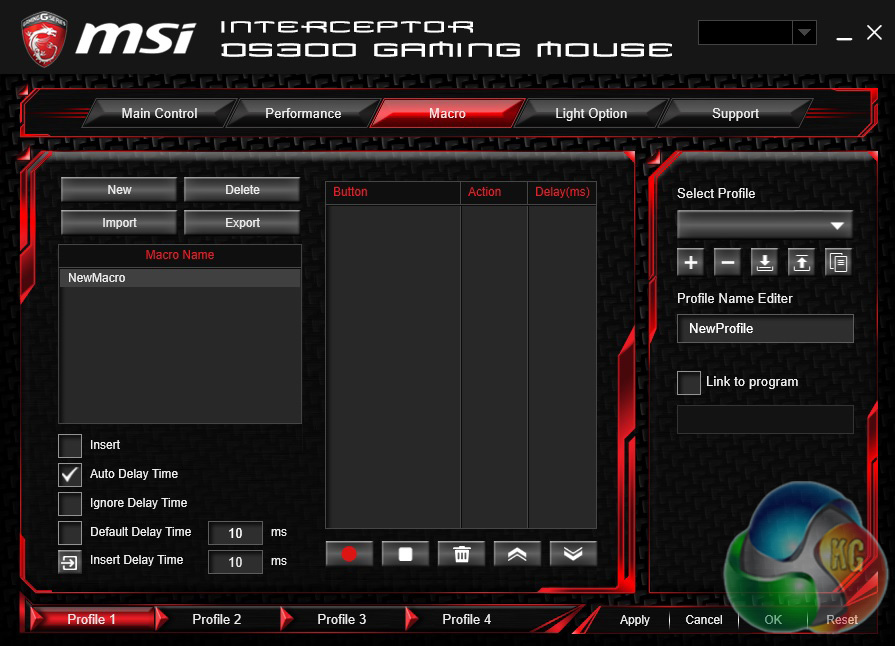Enable Default Delay Time checkbox
The image size is (895, 646).
[x=70, y=532]
